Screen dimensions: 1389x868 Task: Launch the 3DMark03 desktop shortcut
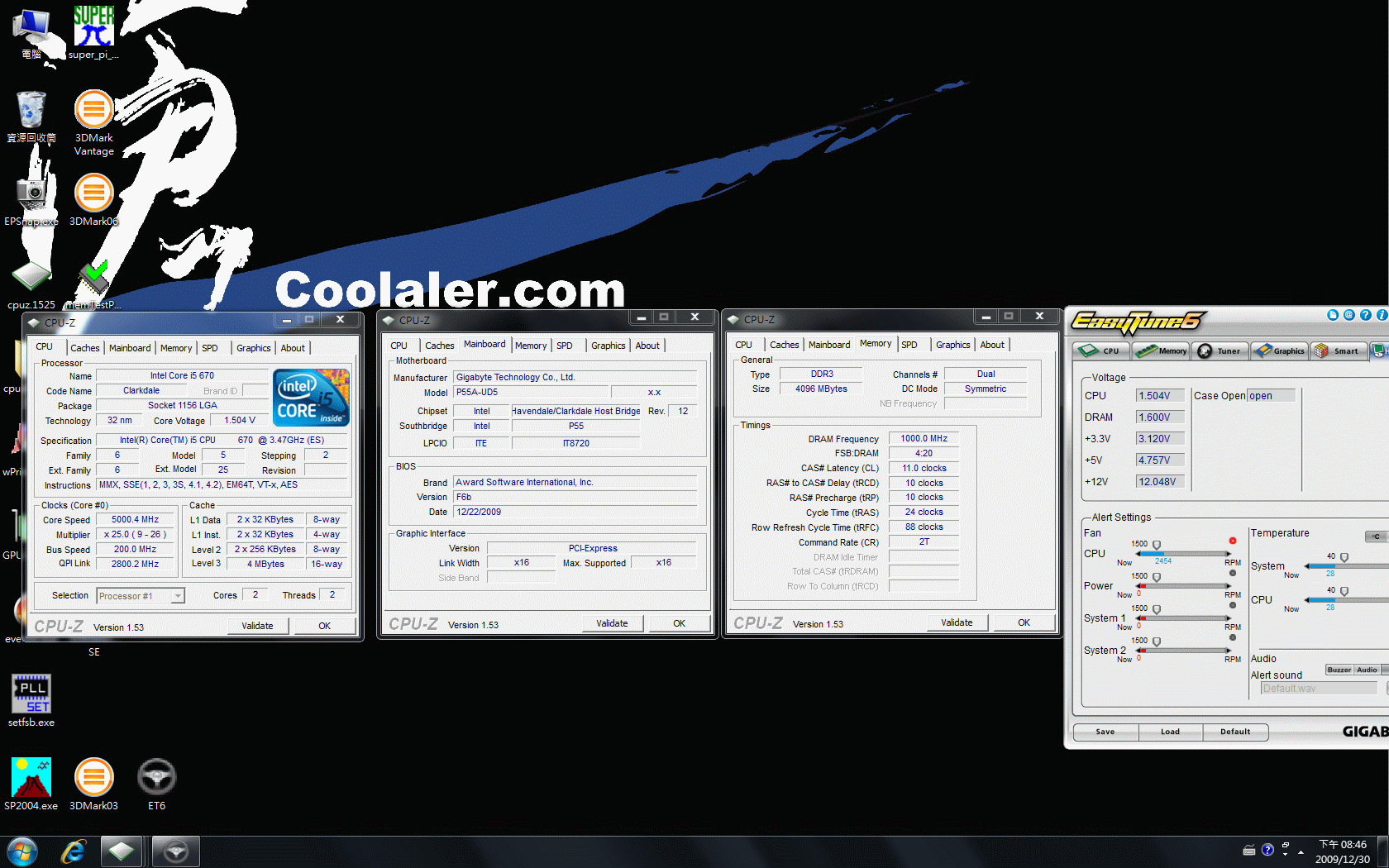click(x=93, y=784)
